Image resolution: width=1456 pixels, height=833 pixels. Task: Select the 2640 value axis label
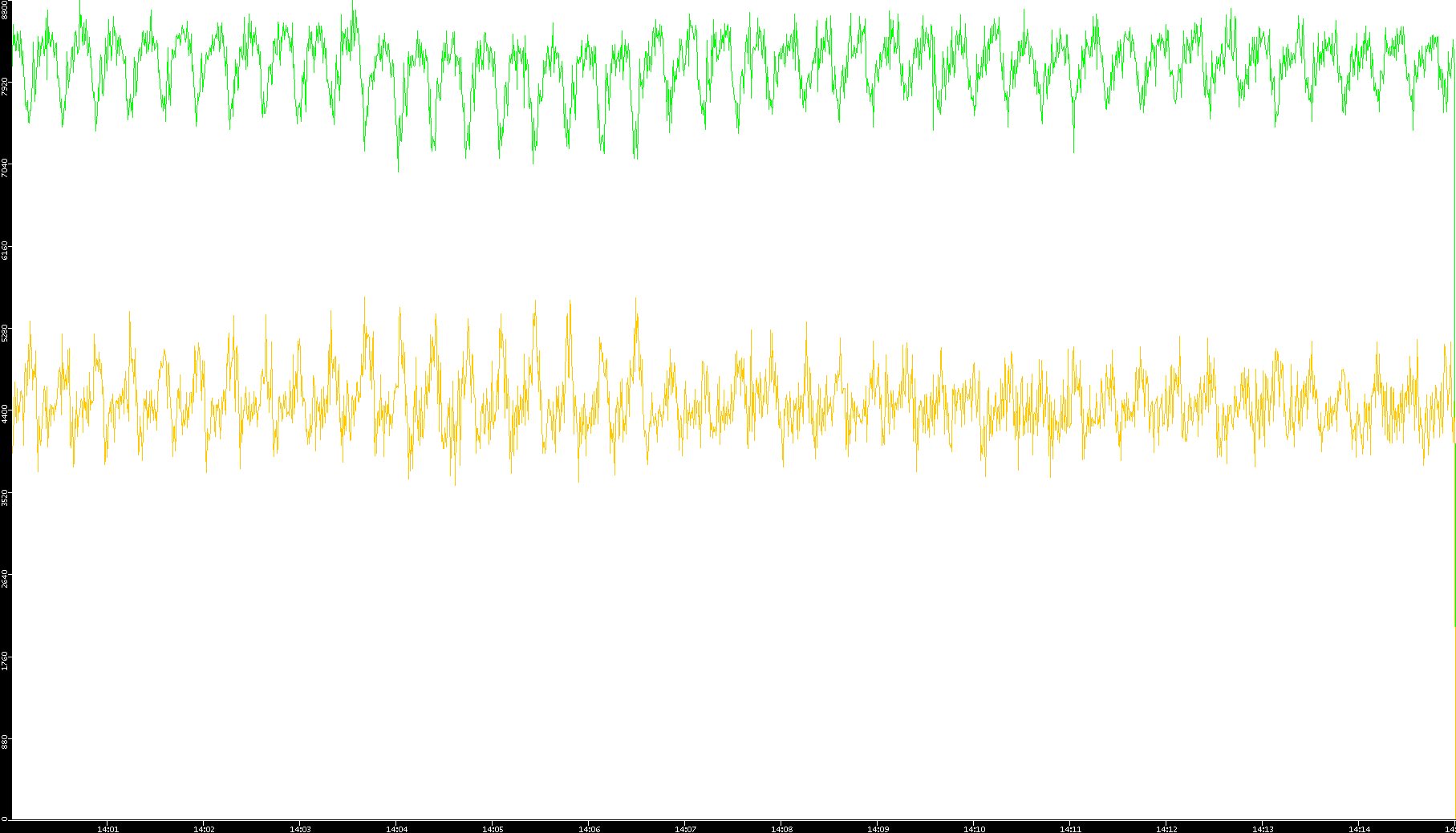[x=5, y=577]
